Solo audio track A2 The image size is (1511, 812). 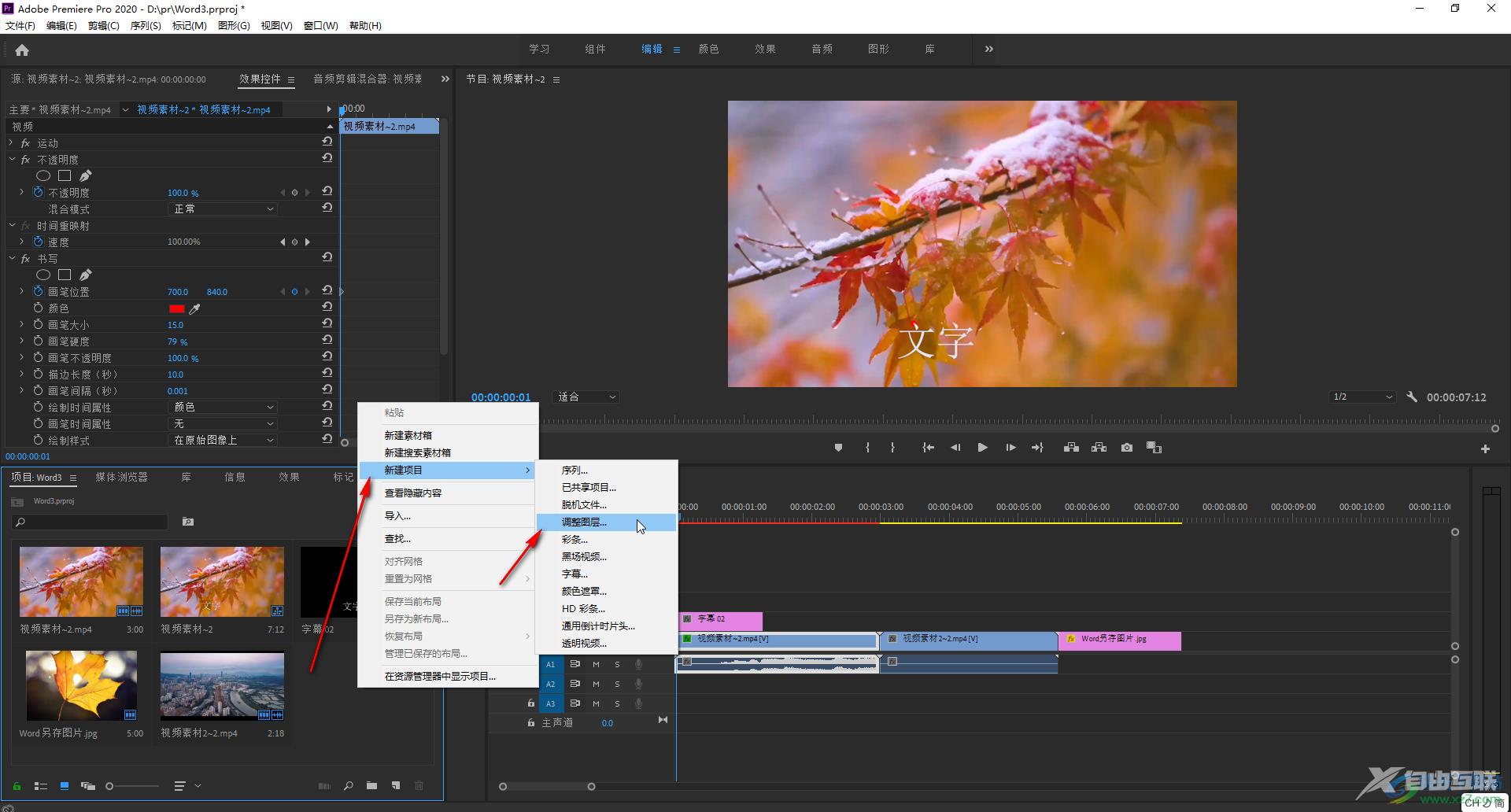click(617, 685)
